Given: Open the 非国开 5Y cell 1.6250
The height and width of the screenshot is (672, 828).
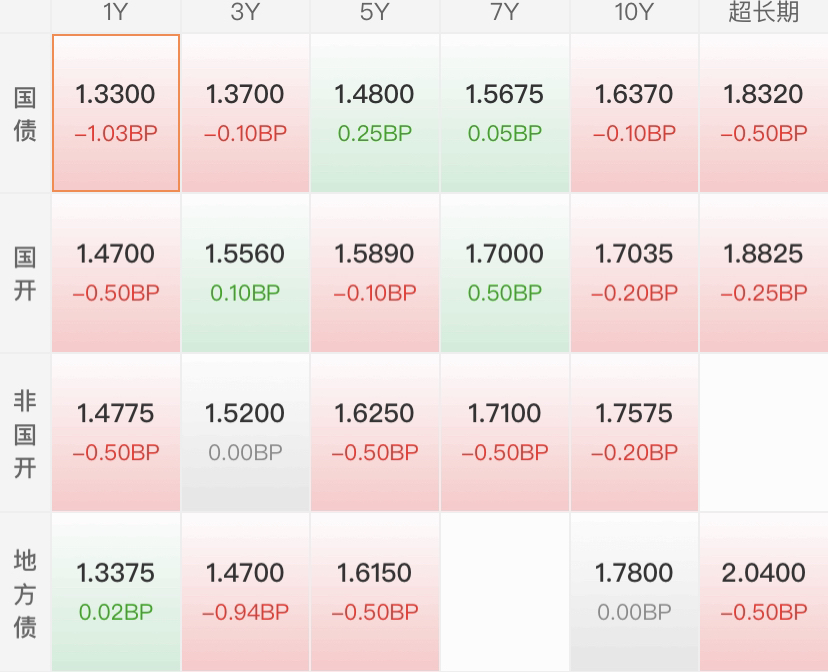Looking at the screenshot, I should click(375, 432).
